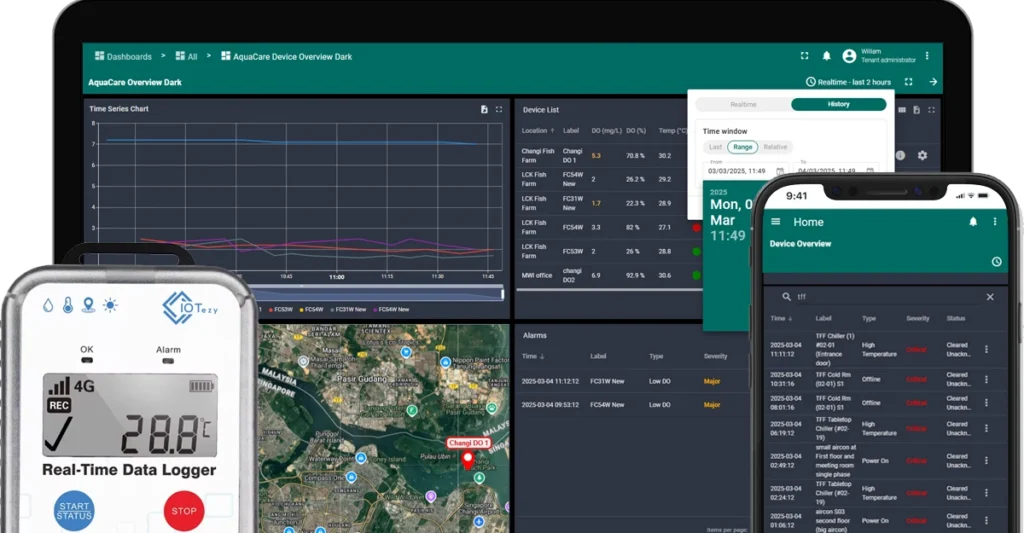
Task: Show column selector in Device List header
Action: pyautogui.click(x=902, y=110)
